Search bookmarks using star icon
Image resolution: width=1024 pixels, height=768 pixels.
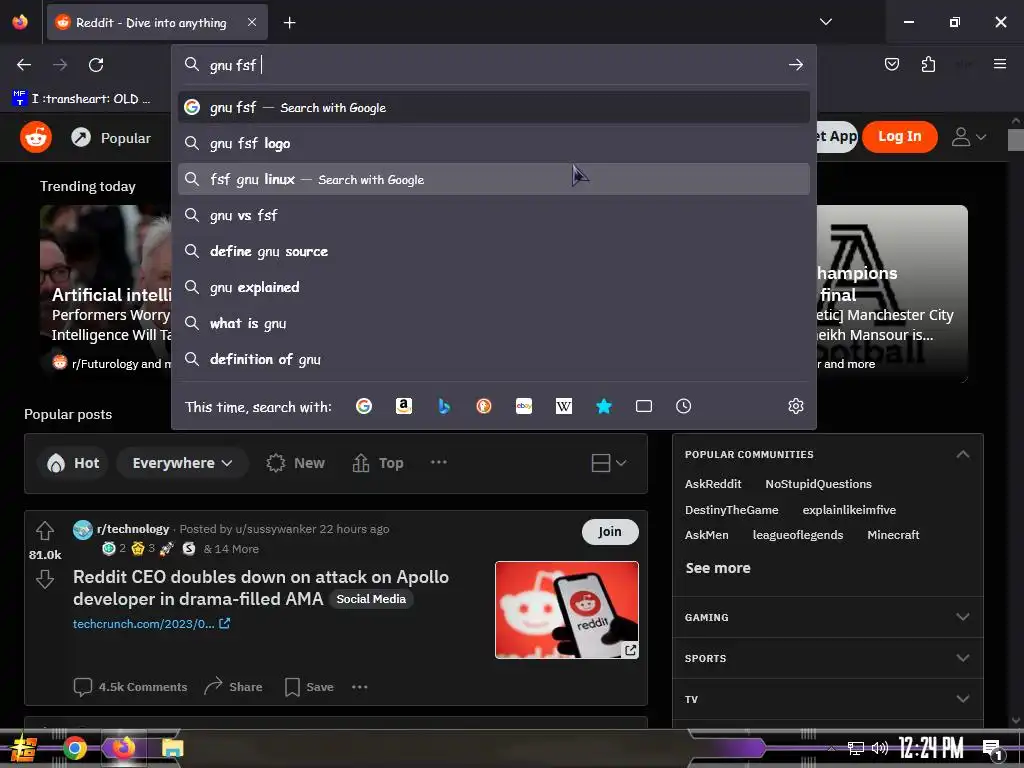(x=604, y=406)
